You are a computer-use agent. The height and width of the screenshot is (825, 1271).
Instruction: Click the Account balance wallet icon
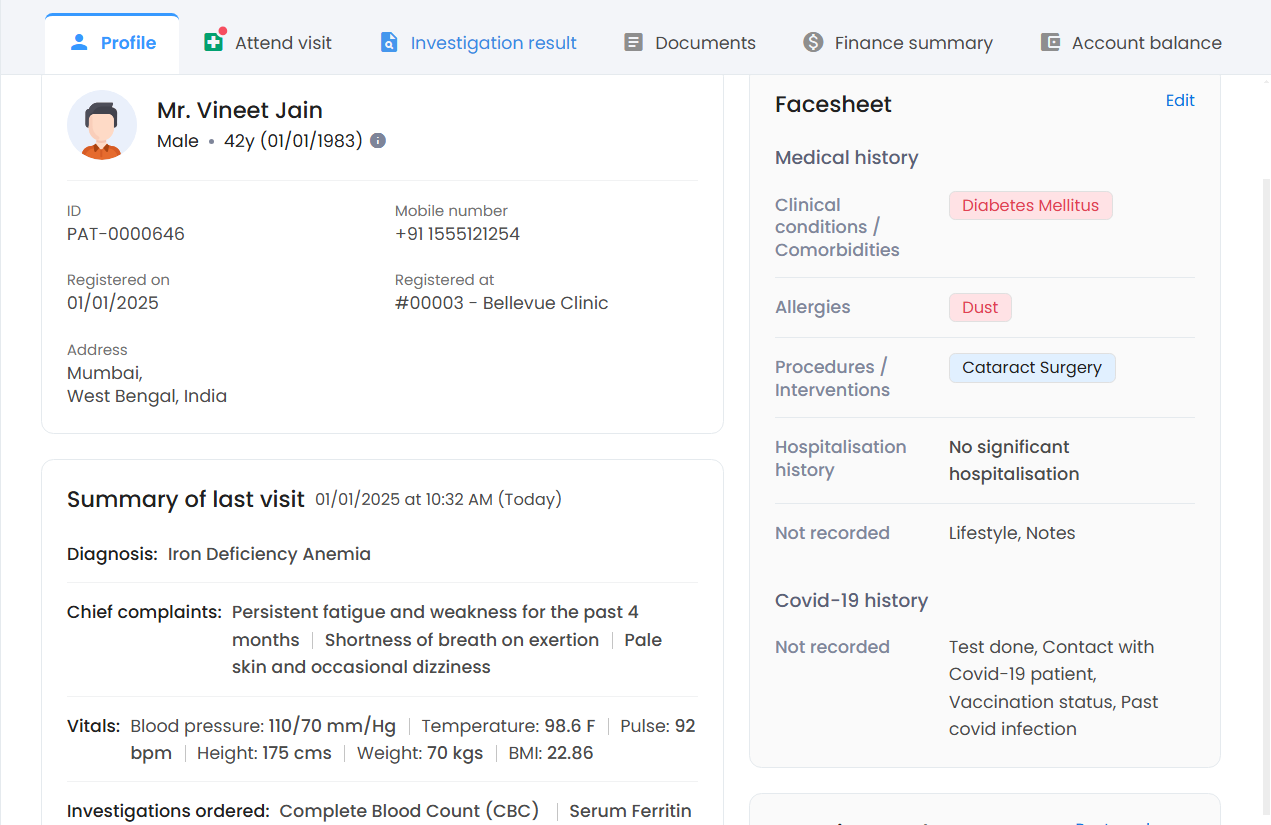tap(1050, 43)
